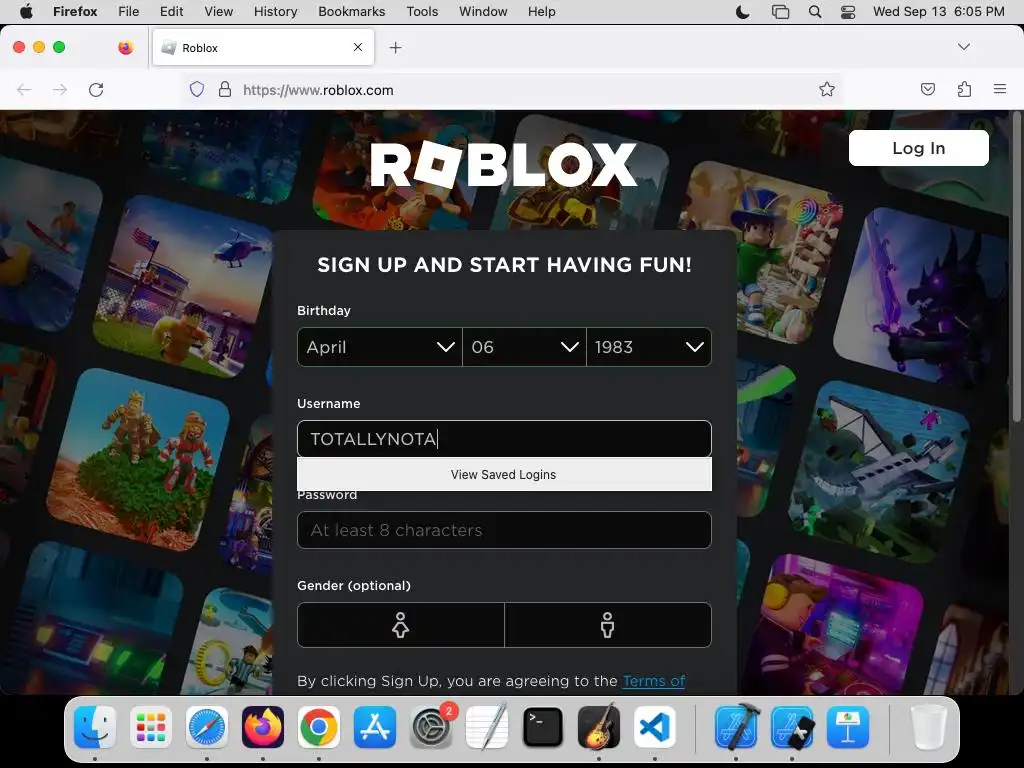Open the Terms of Use link

click(x=654, y=680)
